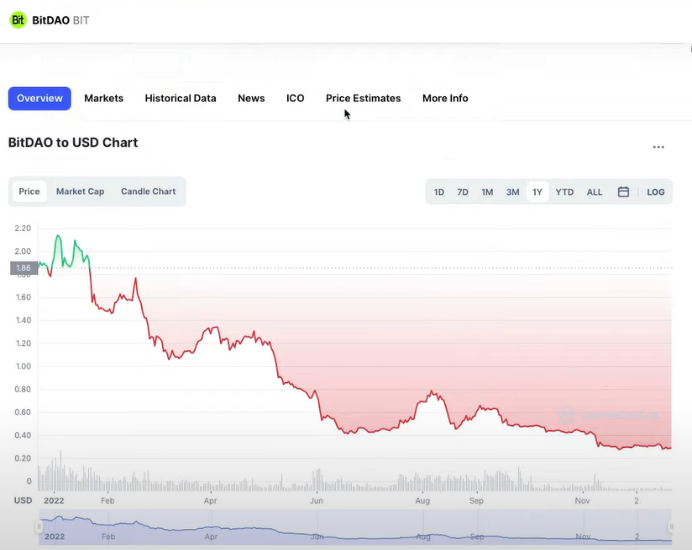Go to the Historical Data tab
Image resolution: width=692 pixels, height=550 pixels.
181,98
